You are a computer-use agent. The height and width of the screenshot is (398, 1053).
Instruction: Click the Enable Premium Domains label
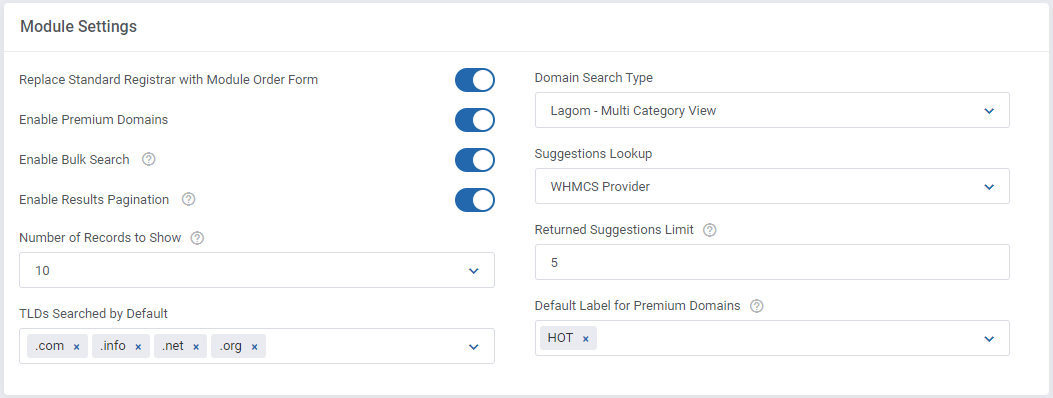point(93,120)
